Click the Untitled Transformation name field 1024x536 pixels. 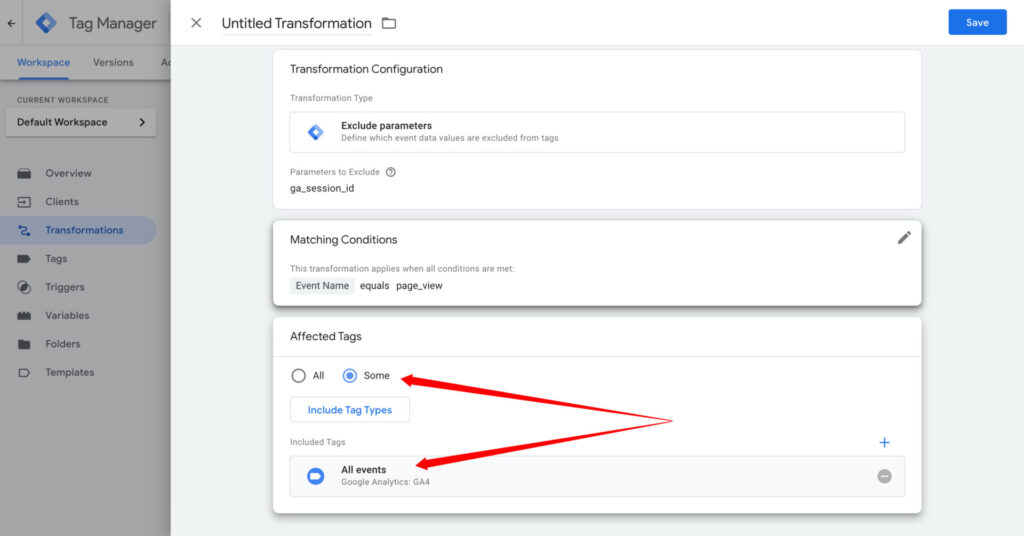click(296, 23)
